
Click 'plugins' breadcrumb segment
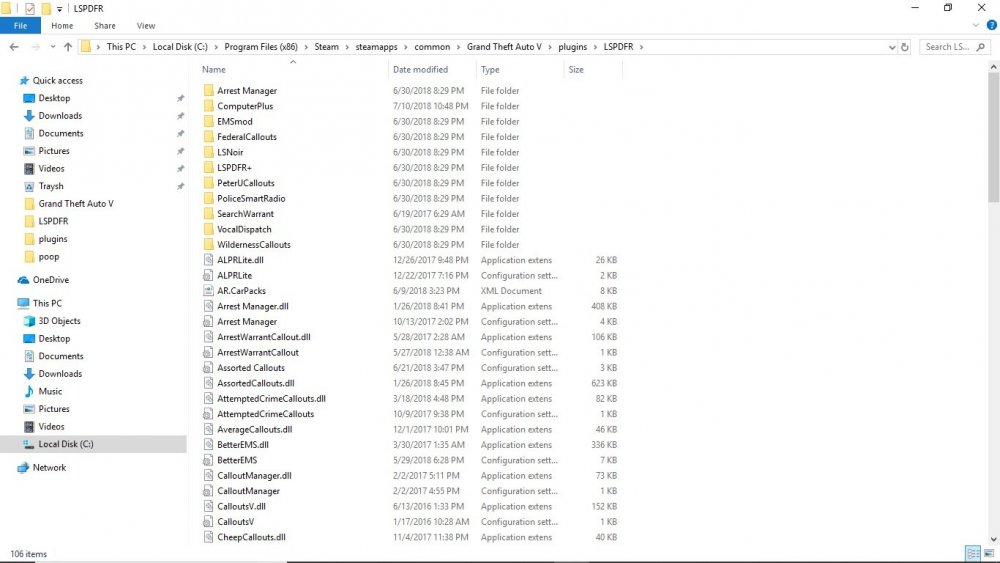[x=573, y=47]
